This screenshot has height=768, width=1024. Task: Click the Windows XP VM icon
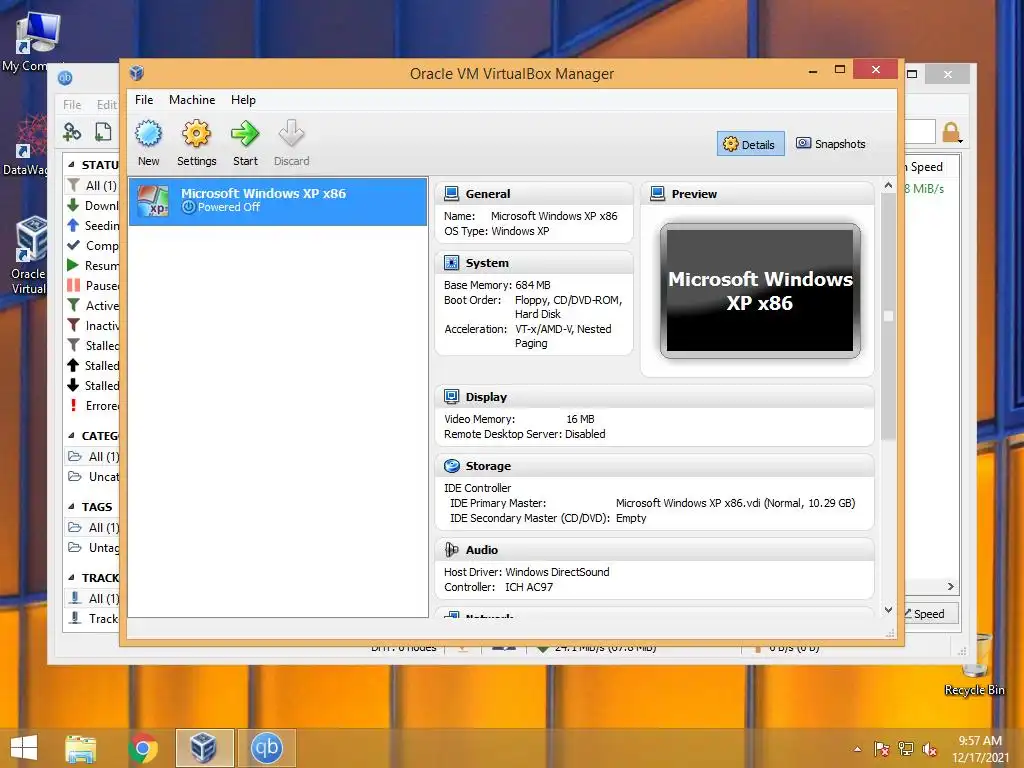point(153,201)
